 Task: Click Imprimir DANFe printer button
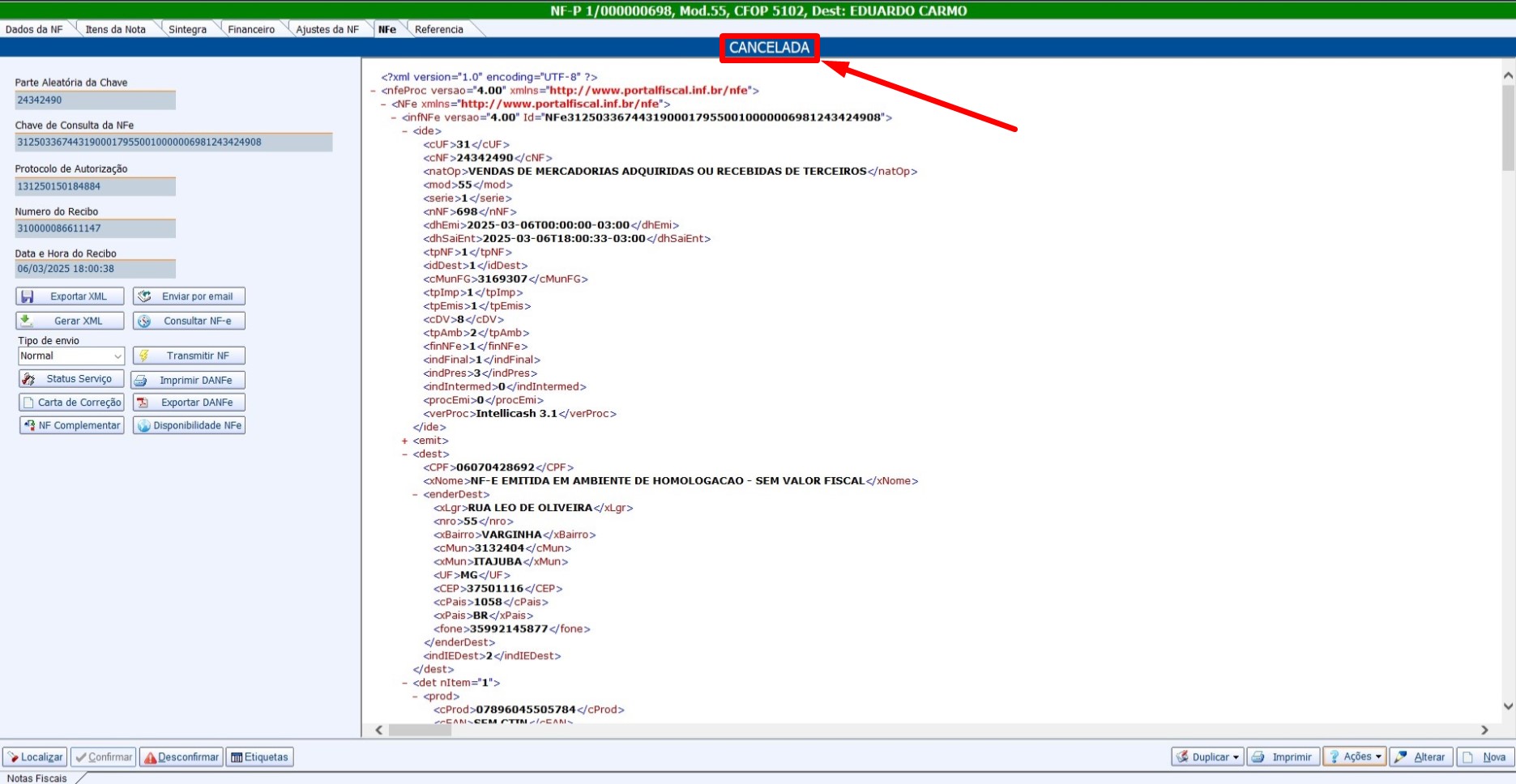pyautogui.click(x=188, y=380)
